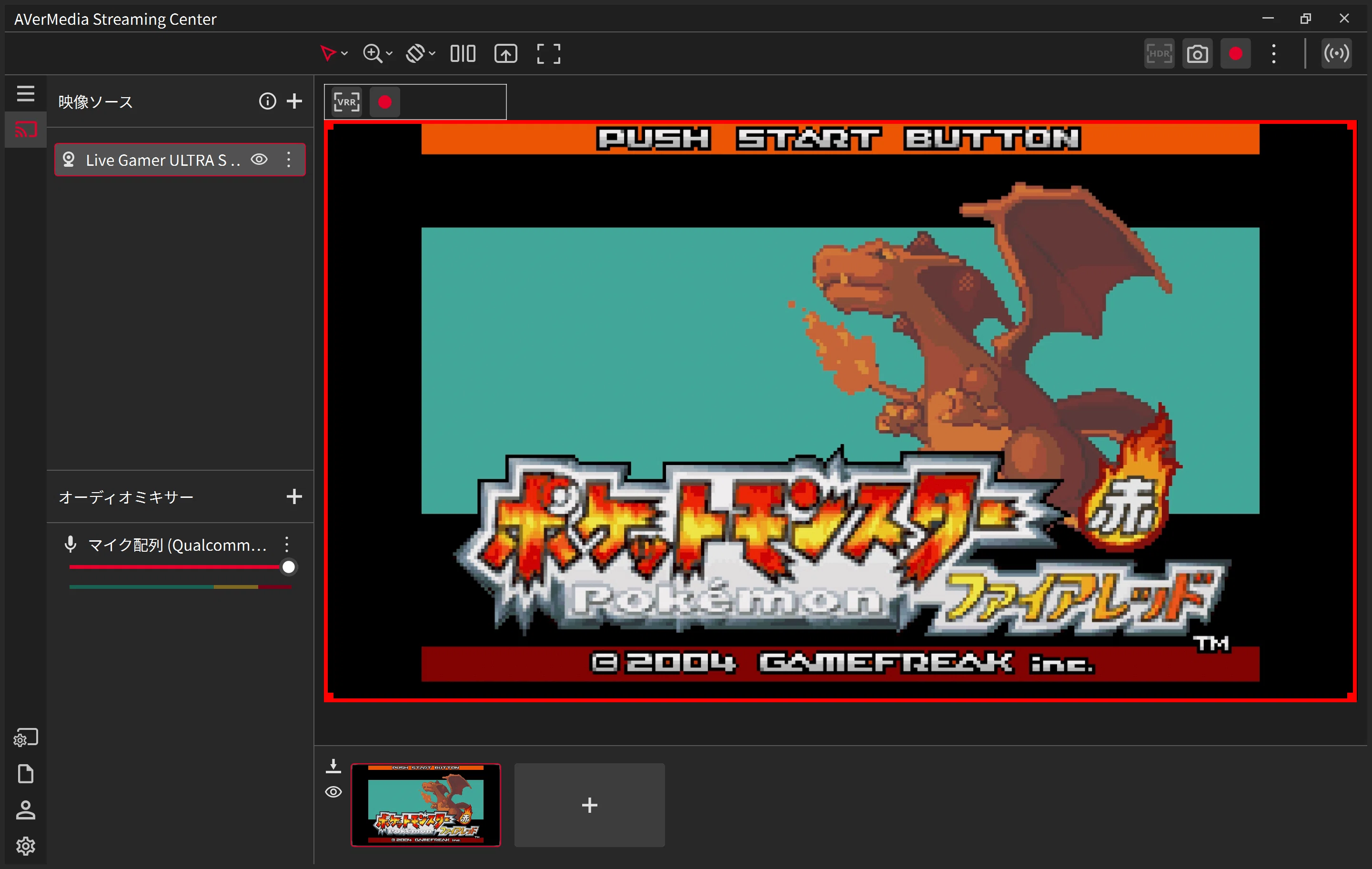
Task: Open the file document sidebar icon
Action: point(26,774)
